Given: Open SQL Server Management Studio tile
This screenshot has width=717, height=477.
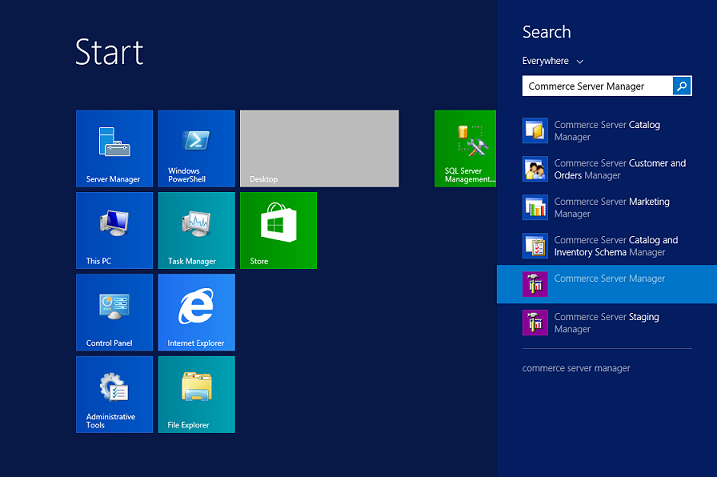Looking at the screenshot, I should click(x=465, y=148).
